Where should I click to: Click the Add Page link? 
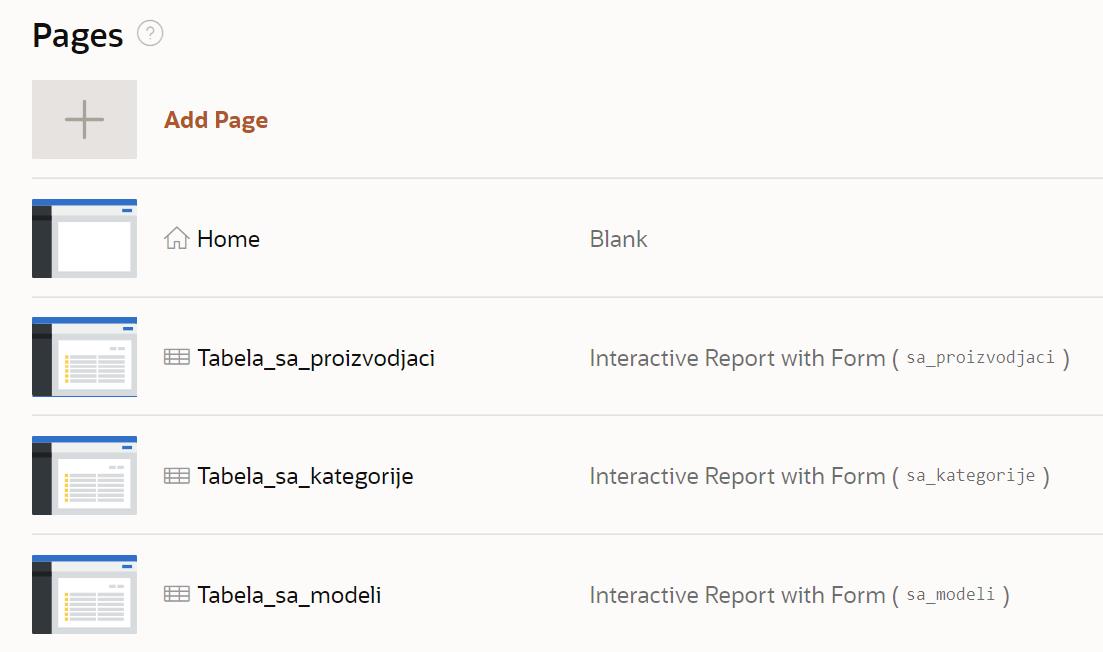click(216, 120)
